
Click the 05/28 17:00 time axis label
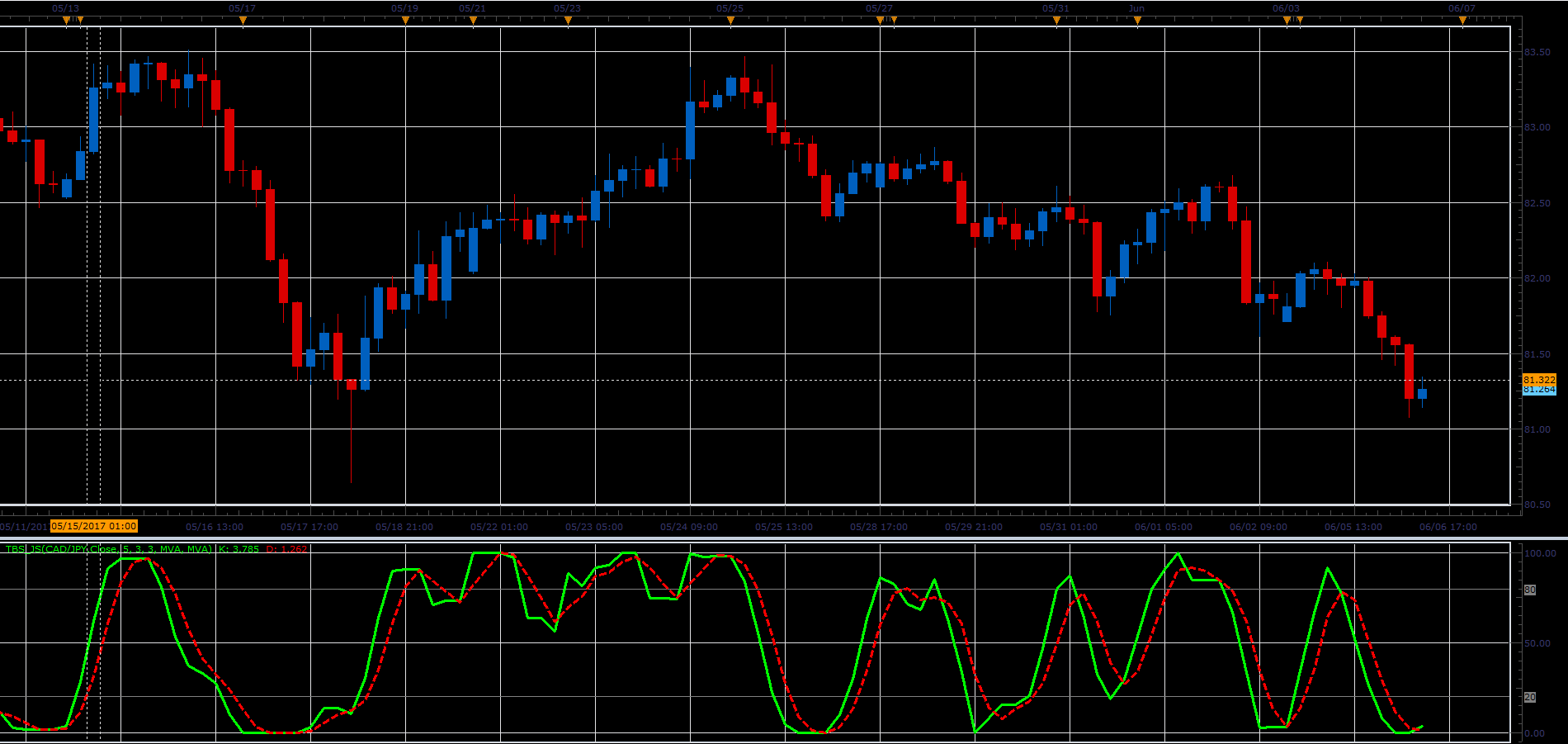[x=879, y=527]
